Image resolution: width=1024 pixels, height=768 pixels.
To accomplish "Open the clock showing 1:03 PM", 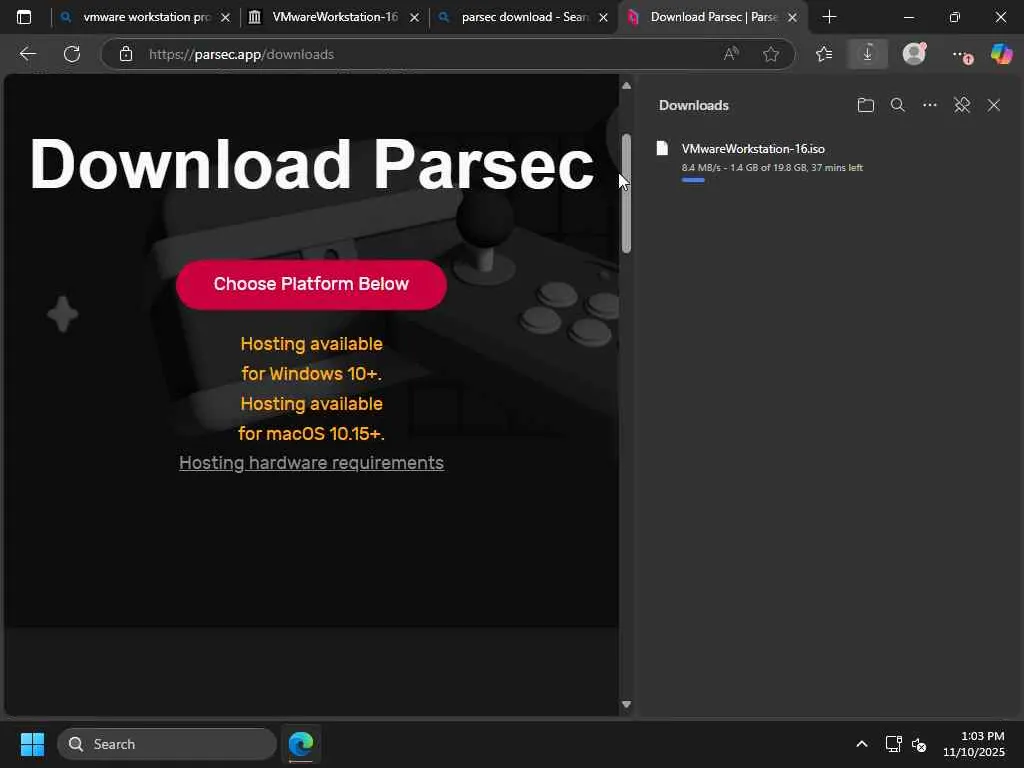I will tap(974, 744).
